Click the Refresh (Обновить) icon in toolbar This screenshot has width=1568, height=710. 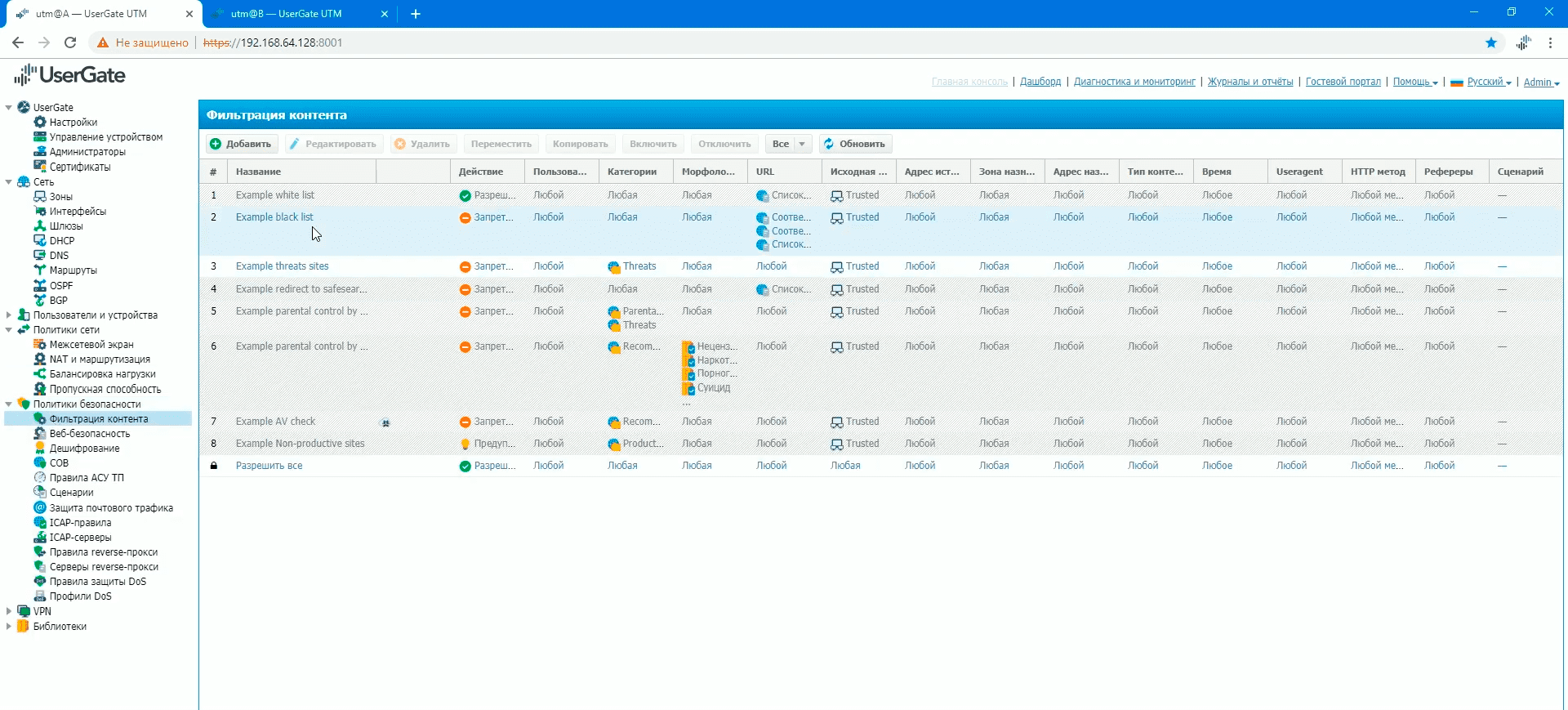click(x=829, y=144)
